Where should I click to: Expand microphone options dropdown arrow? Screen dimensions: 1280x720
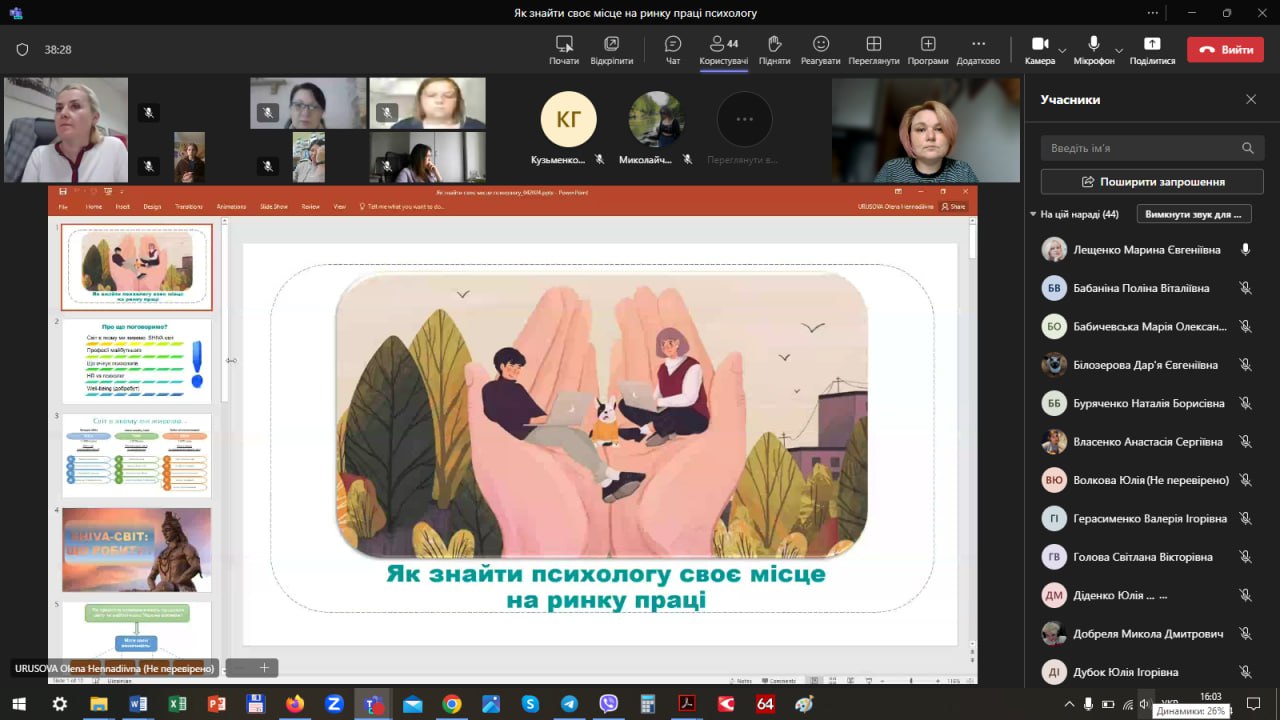pos(1118,50)
